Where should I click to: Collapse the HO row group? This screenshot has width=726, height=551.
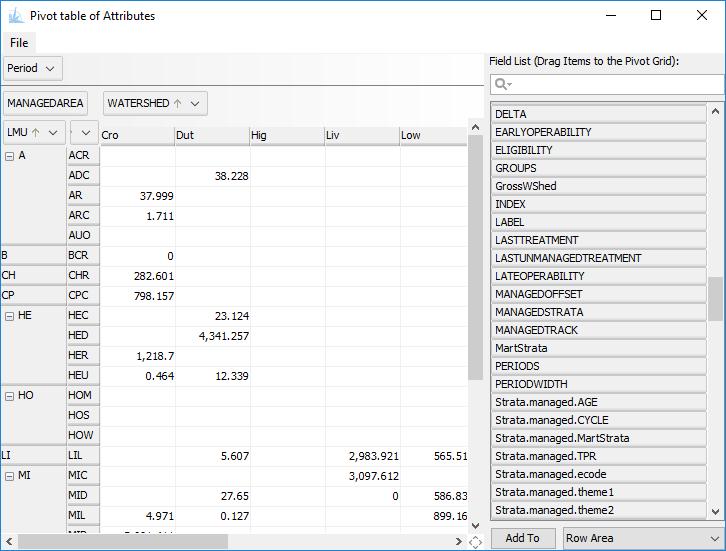pyautogui.click(x=9, y=396)
